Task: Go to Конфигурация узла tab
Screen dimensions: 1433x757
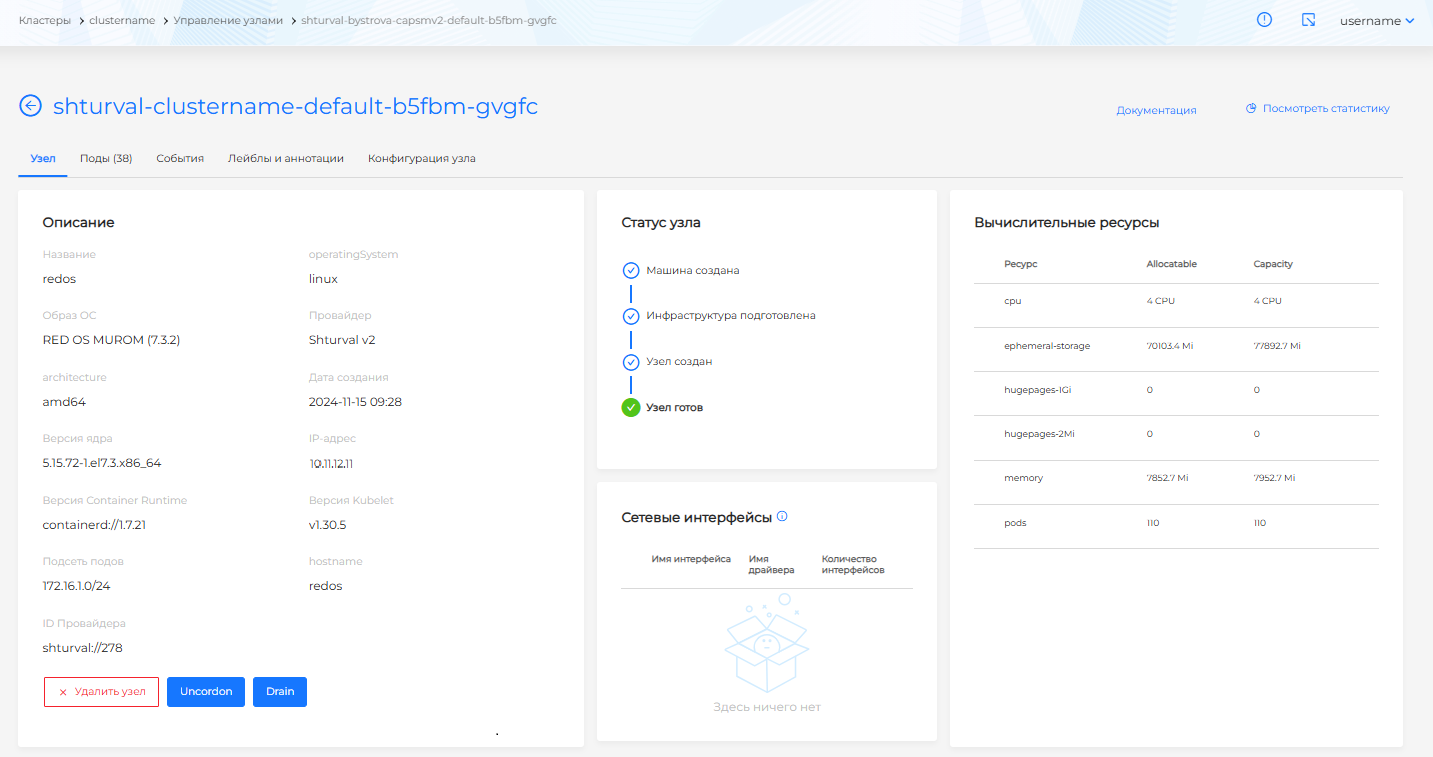Action: click(x=421, y=158)
